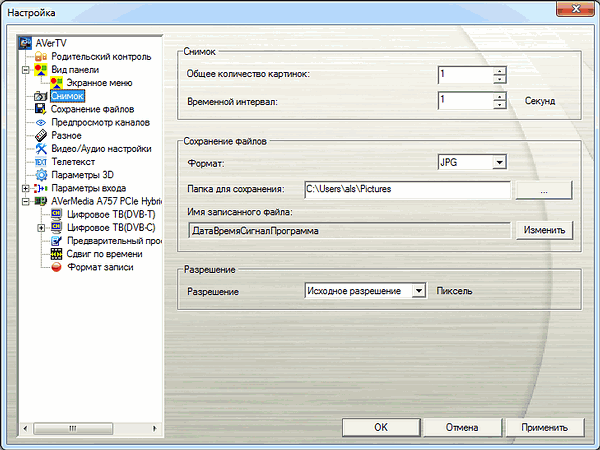Click Изменить file name button
The image size is (600, 450).
pyautogui.click(x=544, y=230)
